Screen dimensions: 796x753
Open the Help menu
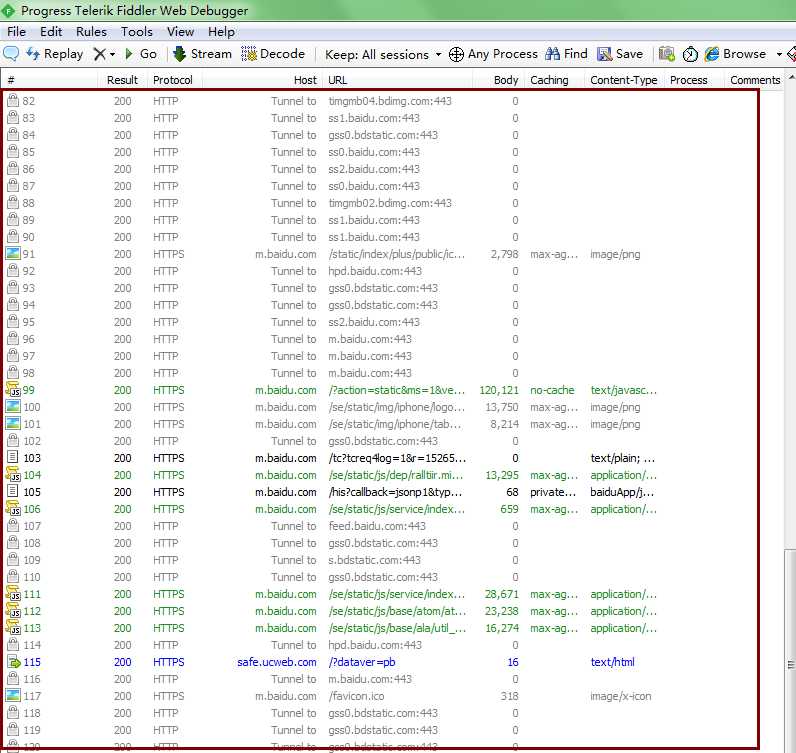(221, 31)
